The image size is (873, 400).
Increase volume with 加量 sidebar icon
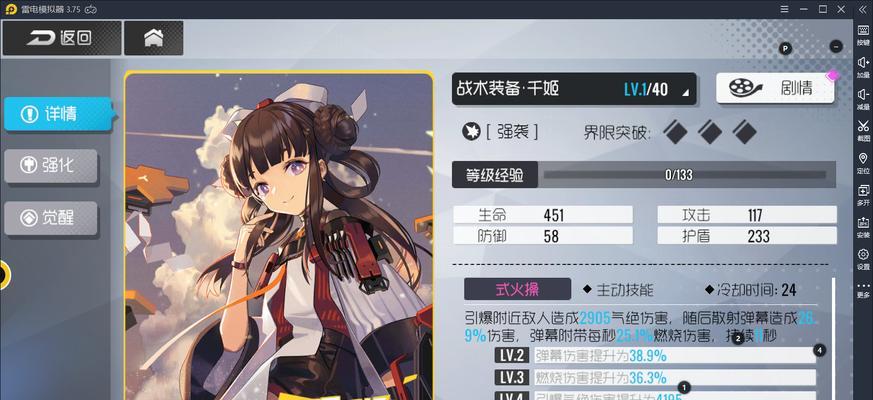tap(863, 67)
